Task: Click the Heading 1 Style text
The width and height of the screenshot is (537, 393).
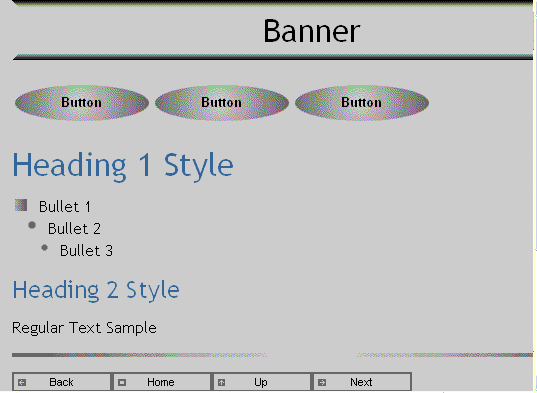Action: (123, 166)
